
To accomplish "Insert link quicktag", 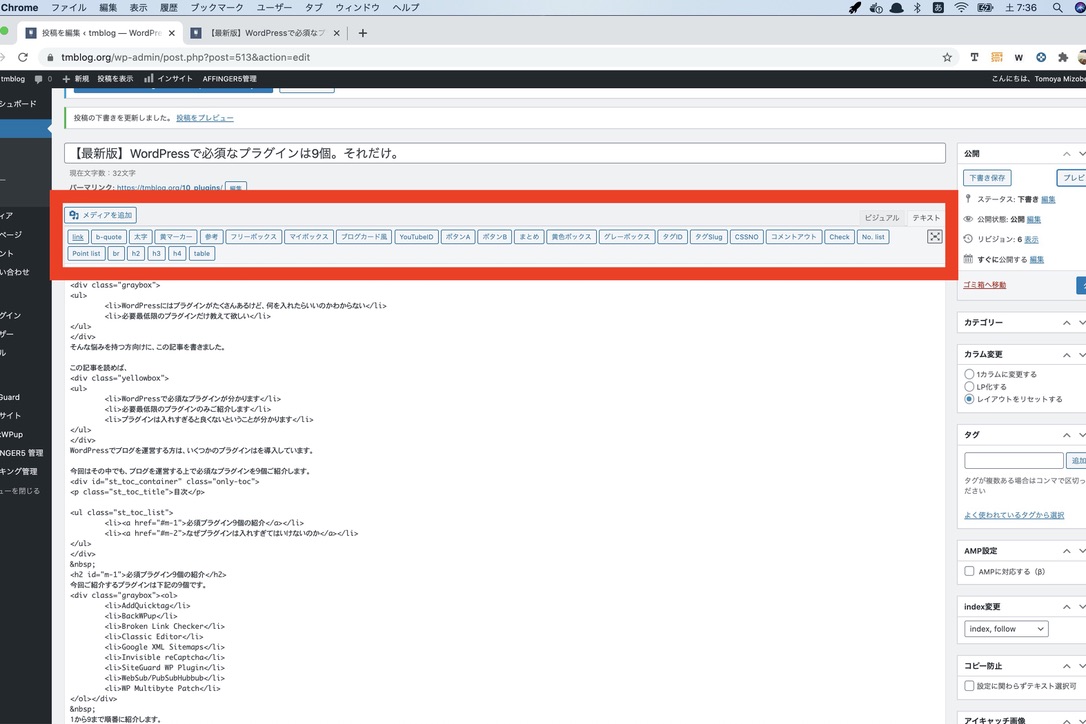I will coord(78,237).
